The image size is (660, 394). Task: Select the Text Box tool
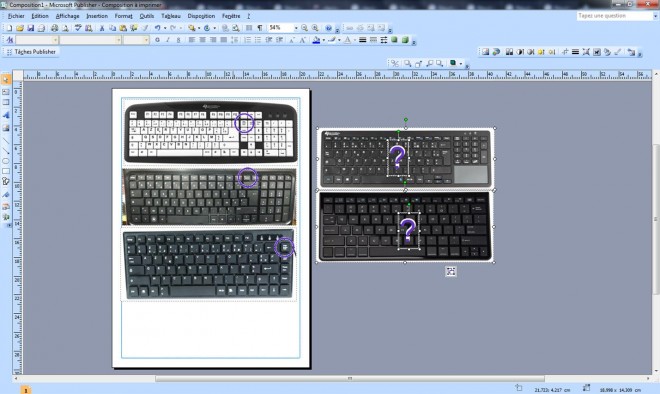(x=6, y=91)
